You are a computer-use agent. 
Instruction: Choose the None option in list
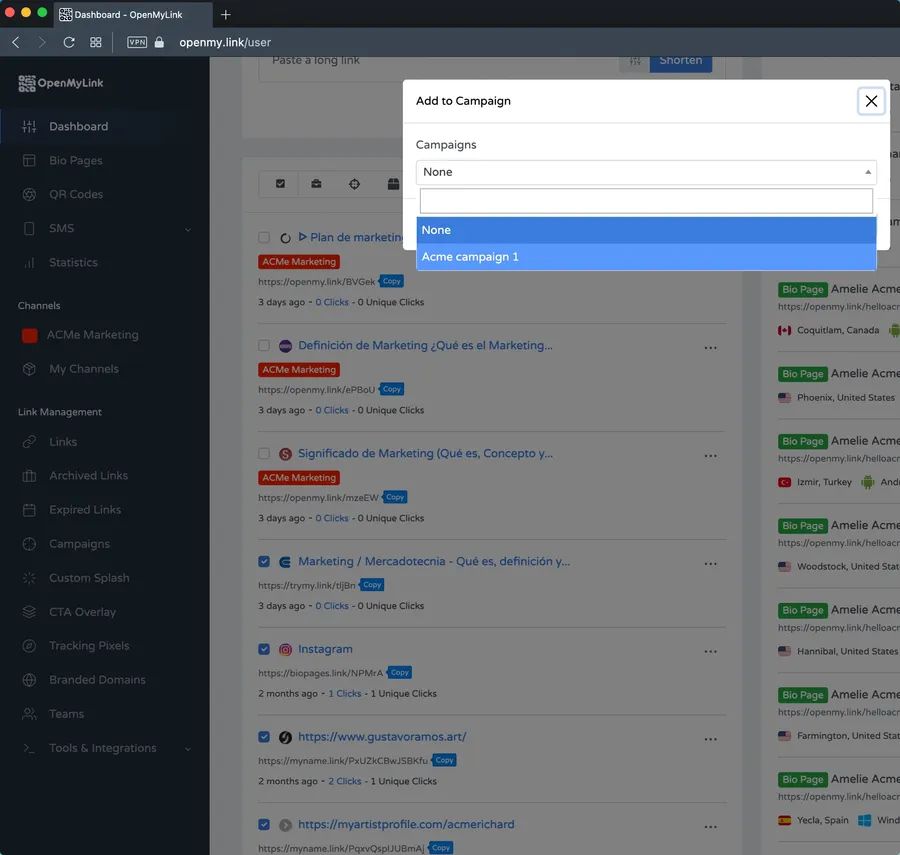[646, 230]
